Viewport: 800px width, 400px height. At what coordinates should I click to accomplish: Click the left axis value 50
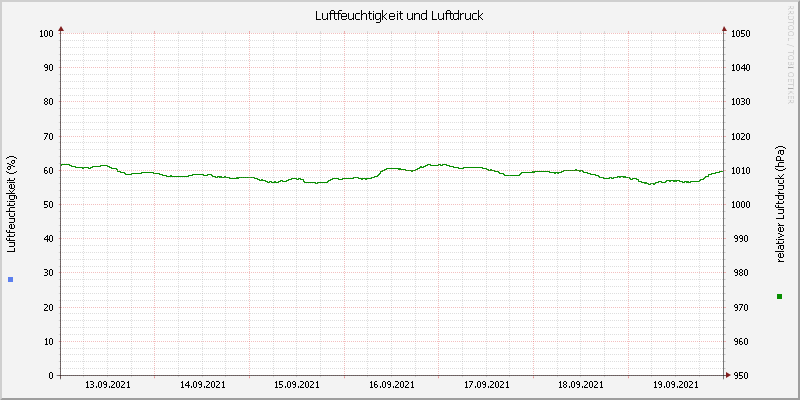tap(48, 205)
